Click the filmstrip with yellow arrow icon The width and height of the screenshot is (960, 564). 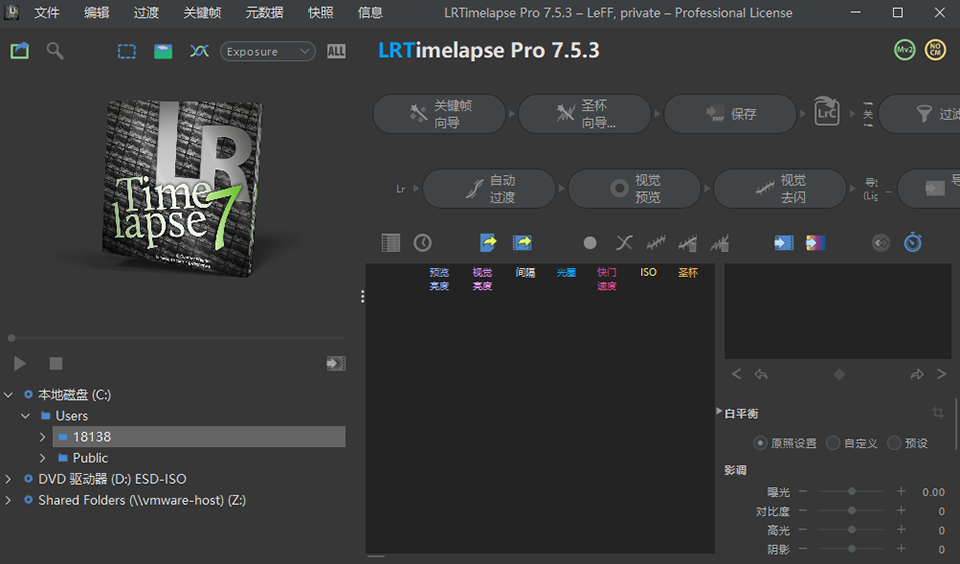tap(522, 243)
